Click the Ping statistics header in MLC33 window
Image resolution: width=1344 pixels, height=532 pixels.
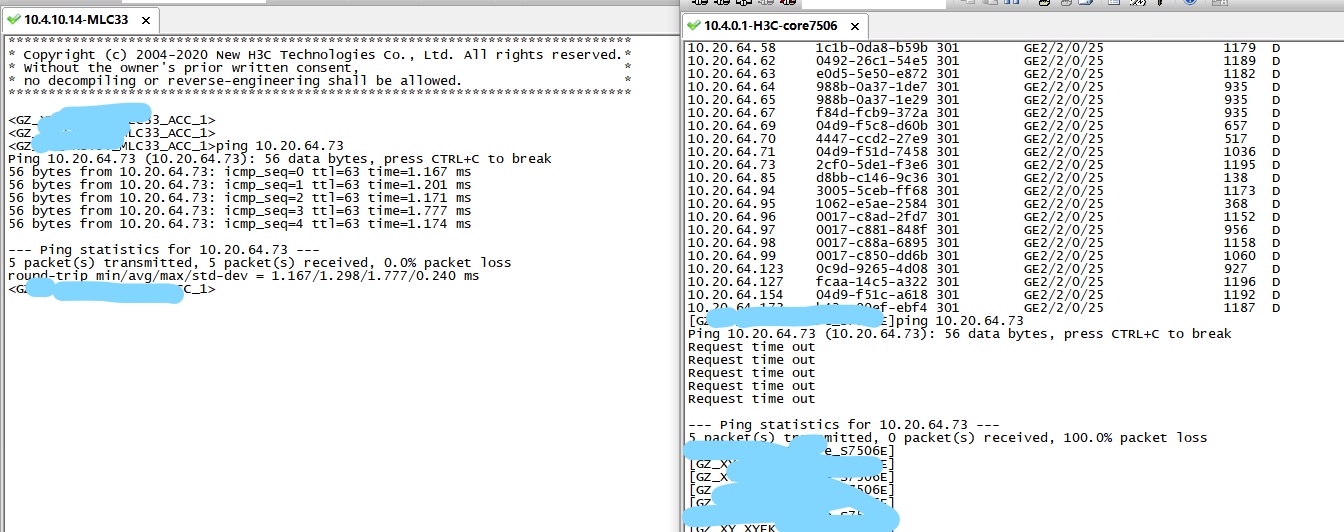(164, 250)
